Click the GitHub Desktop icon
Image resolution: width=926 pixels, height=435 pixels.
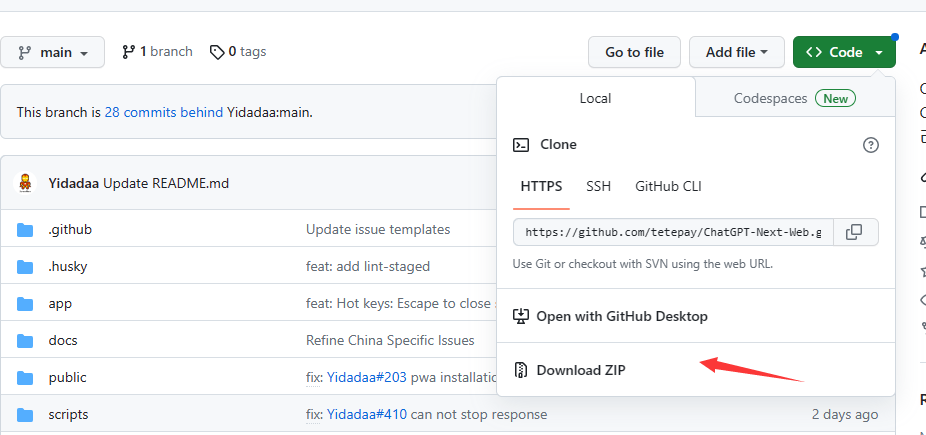pyautogui.click(x=520, y=316)
